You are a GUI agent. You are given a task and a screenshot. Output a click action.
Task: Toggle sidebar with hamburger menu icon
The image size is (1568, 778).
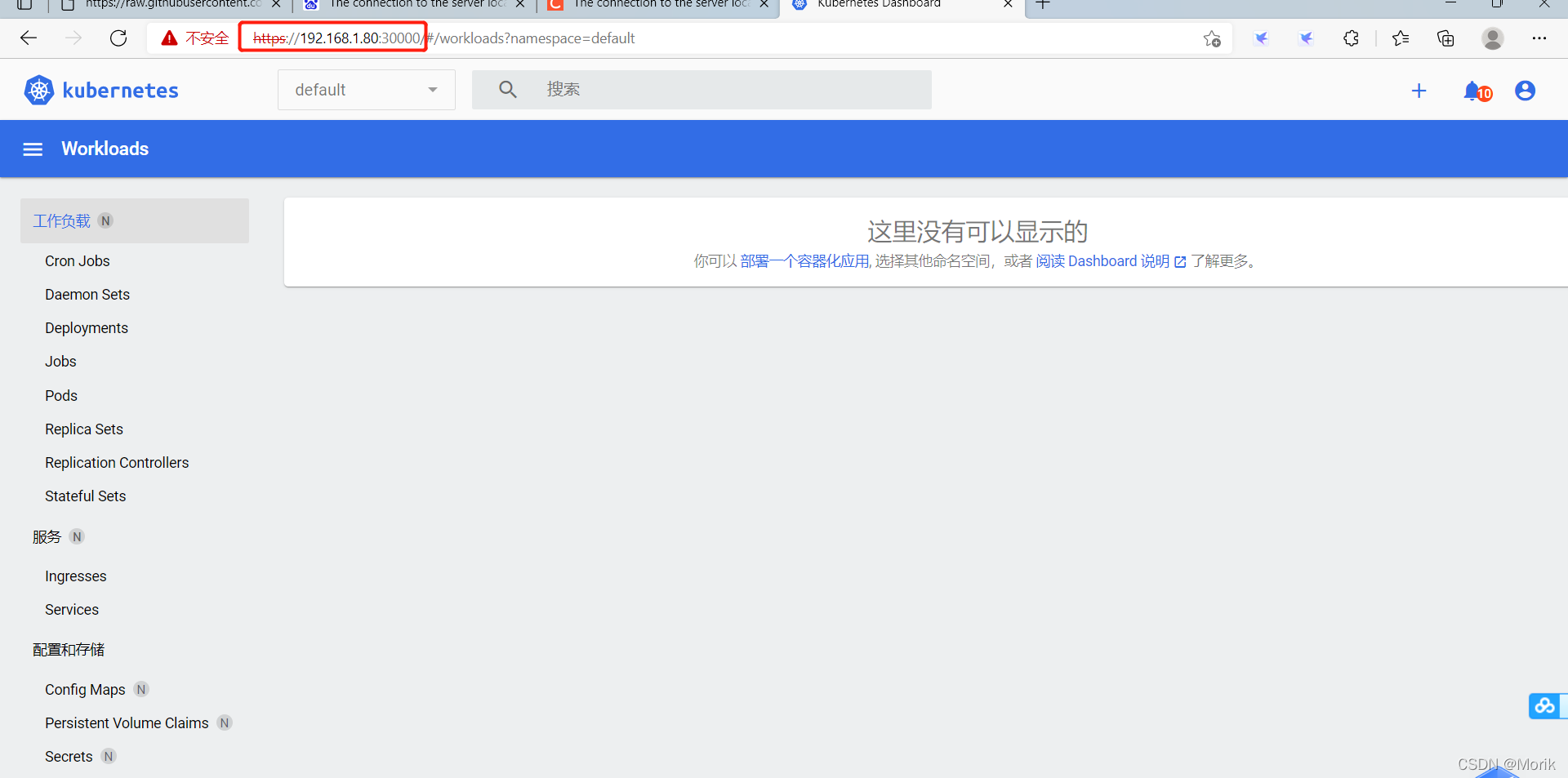(33, 149)
